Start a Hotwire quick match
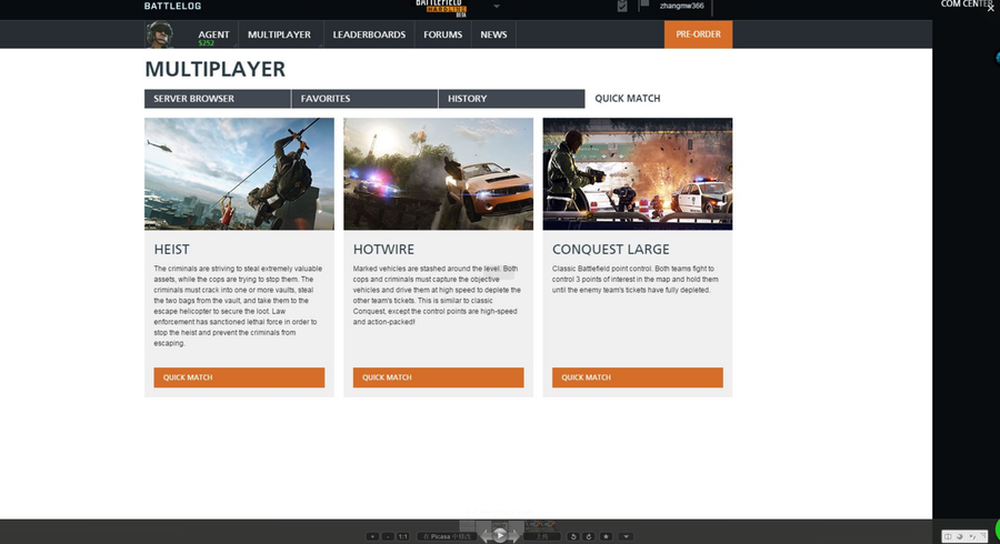This screenshot has height=544, width=1000. click(x=438, y=378)
